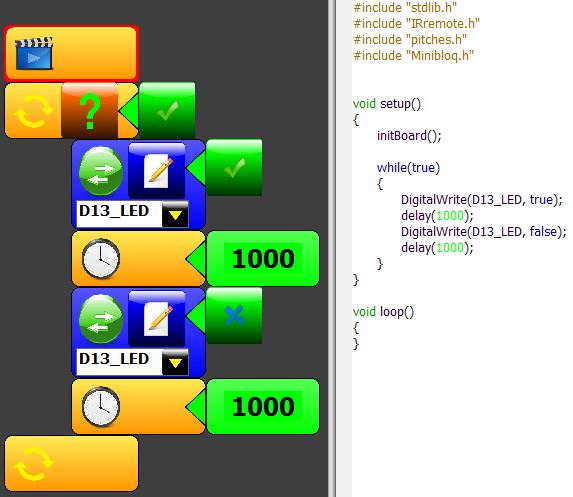Viewport: 573px width, 497px height.
Task: Open the first D13_LED pin dropdown arrow
Action: pos(175,215)
